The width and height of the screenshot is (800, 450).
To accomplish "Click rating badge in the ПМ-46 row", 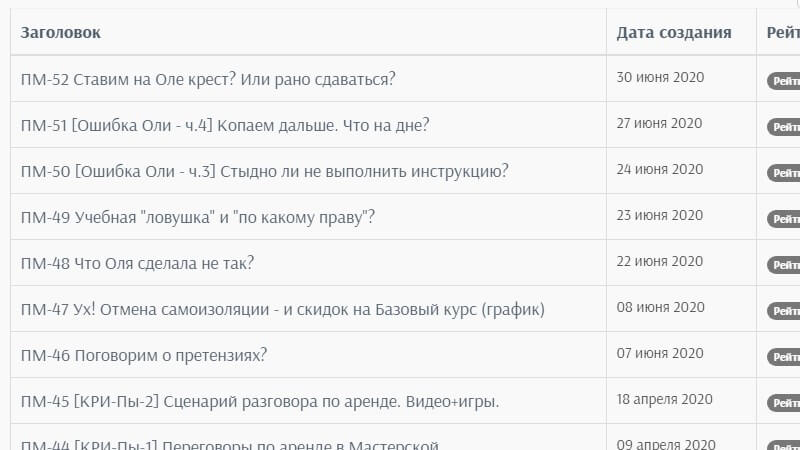I will point(784,357).
